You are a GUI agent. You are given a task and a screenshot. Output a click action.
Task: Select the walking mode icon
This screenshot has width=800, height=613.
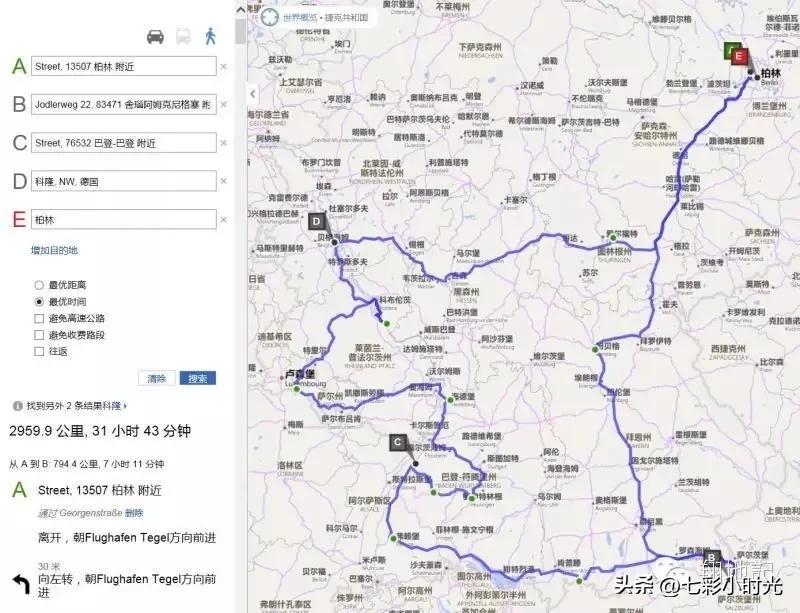(x=210, y=36)
